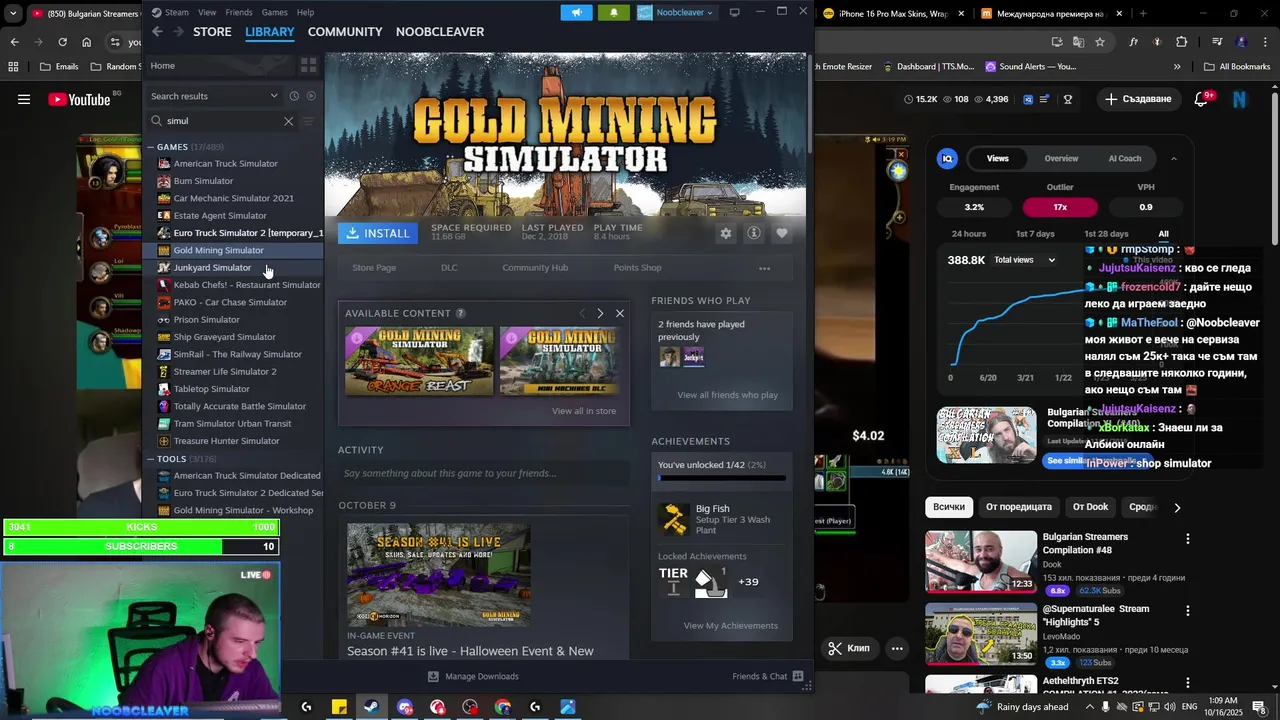Open Steam Big Picture mode icon
Screen dimensions: 1280x720
point(735,12)
